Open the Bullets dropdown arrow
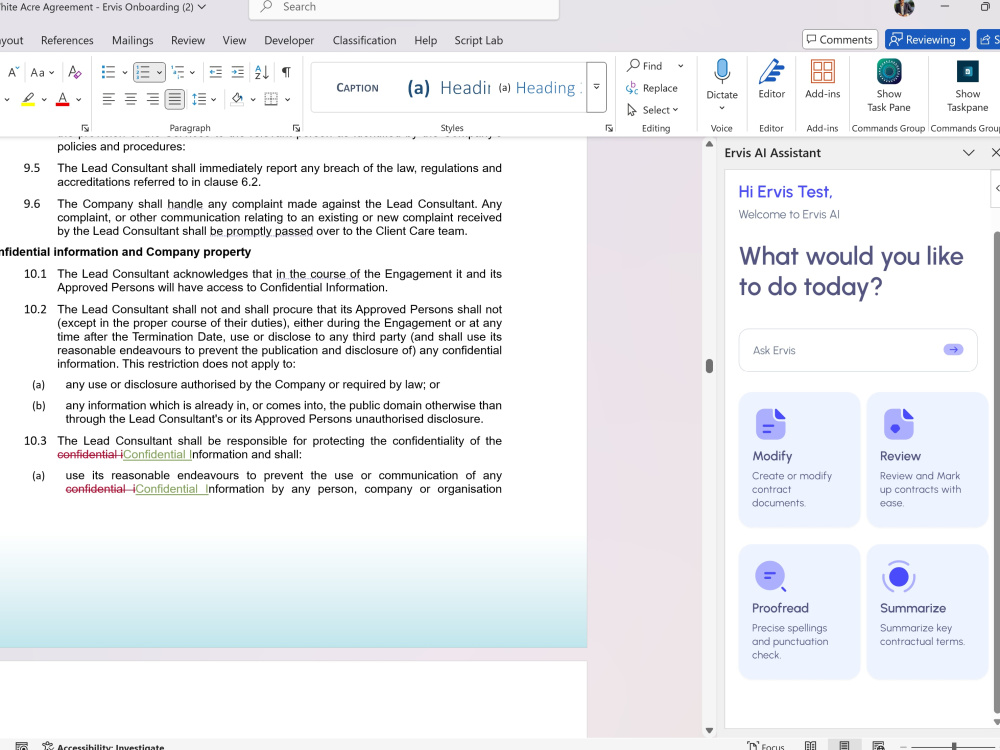Viewport: 1000px width, 750px height. point(124,73)
